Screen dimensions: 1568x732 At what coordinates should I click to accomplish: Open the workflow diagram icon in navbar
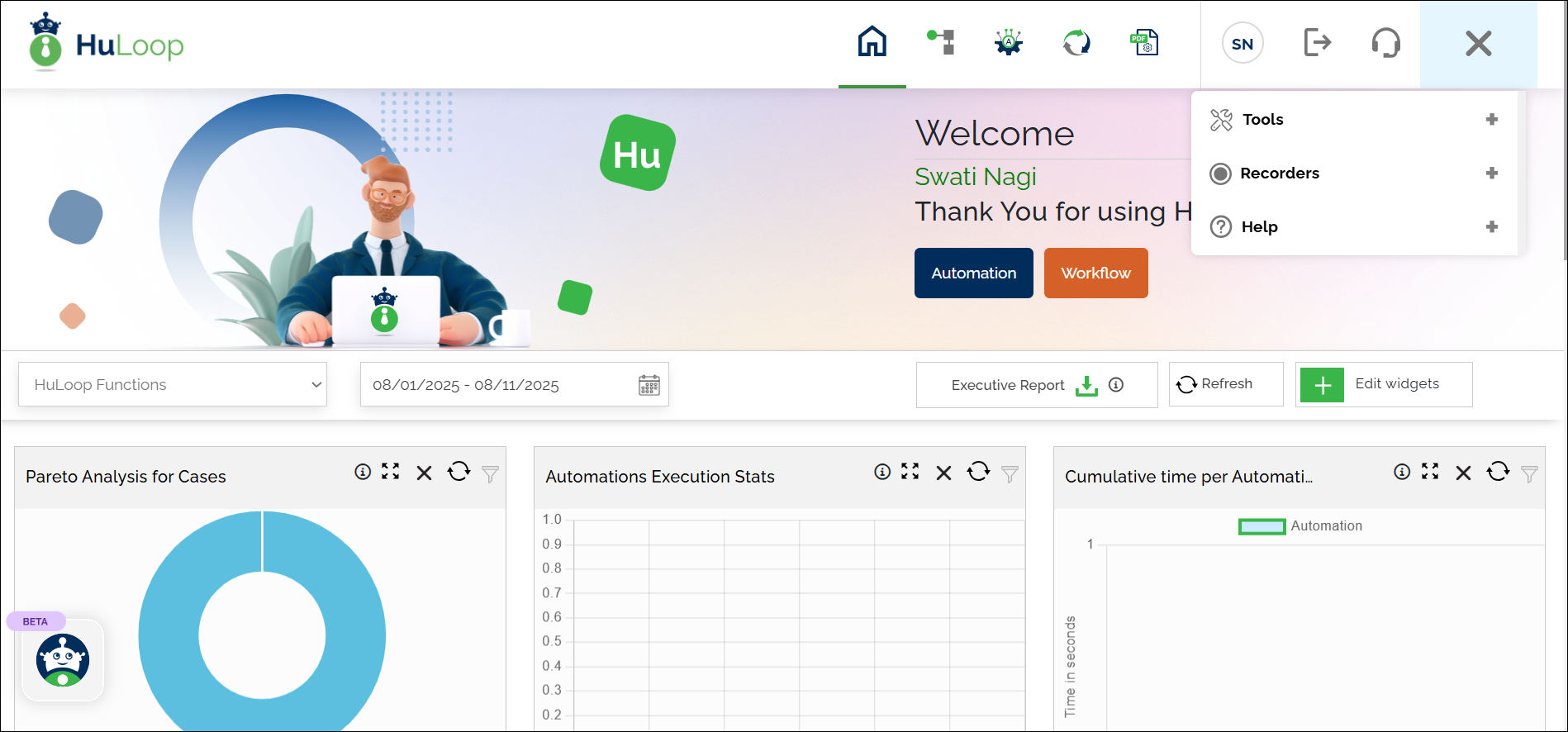click(x=941, y=42)
